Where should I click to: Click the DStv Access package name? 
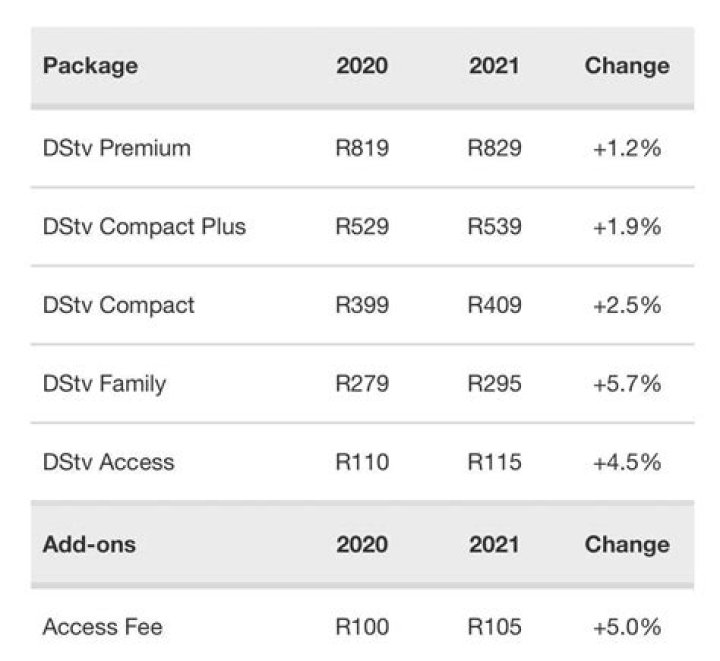[108, 462]
